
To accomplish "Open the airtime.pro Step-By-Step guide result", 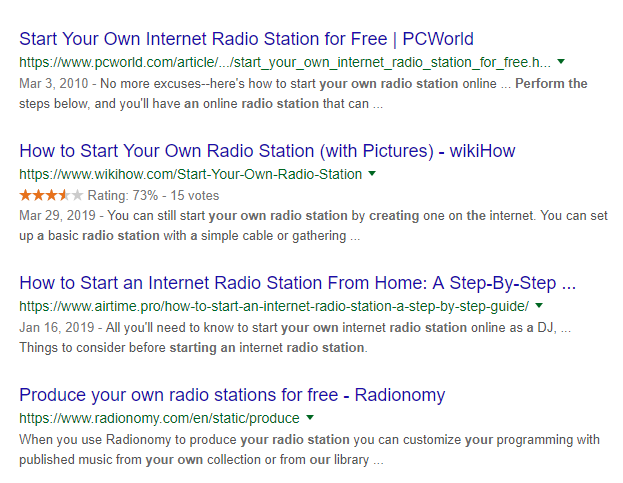I will pyautogui.click(x=298, y=283).
